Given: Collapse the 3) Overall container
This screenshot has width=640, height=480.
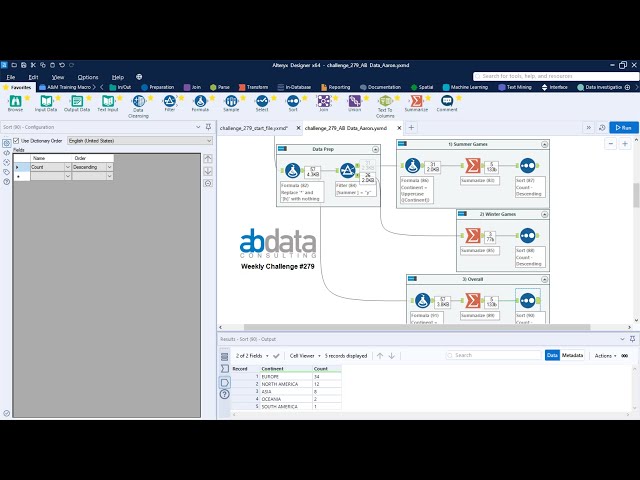Looking at the screenshot, I should pyautogui.click(x=544, y=280).
